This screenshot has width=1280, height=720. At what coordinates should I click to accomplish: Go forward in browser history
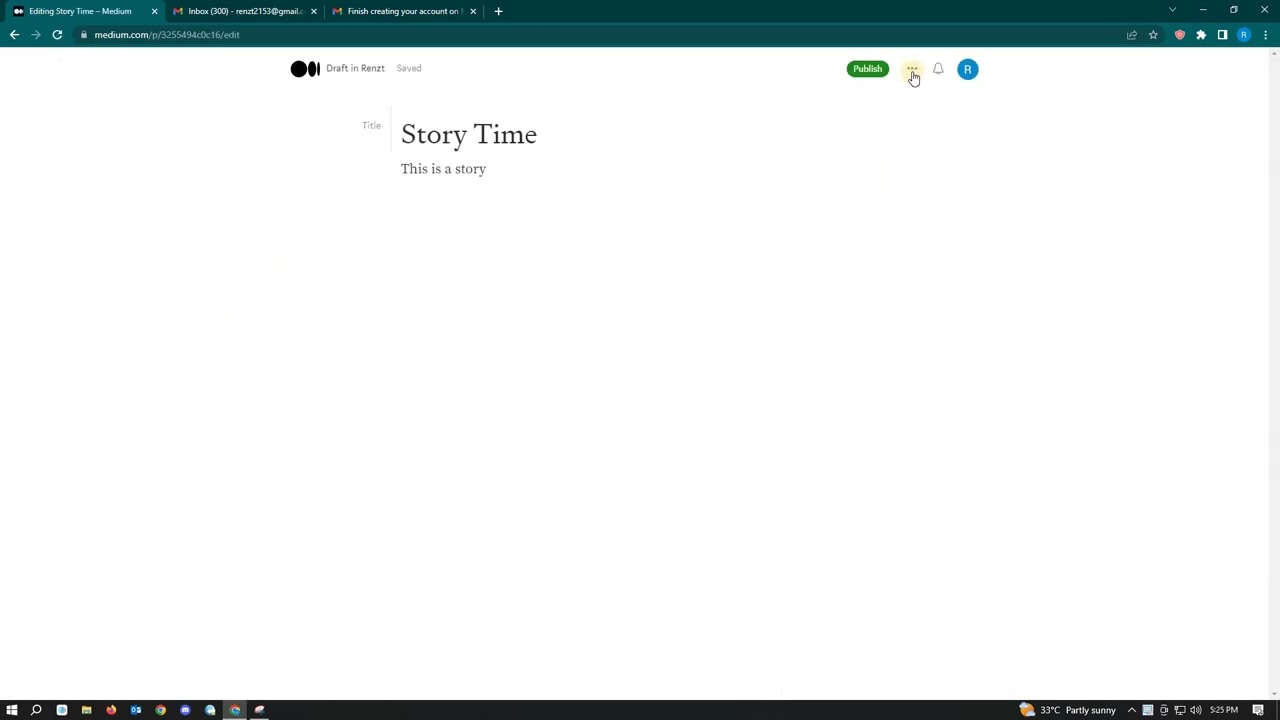pyautogui.click(x=36, y=35)
